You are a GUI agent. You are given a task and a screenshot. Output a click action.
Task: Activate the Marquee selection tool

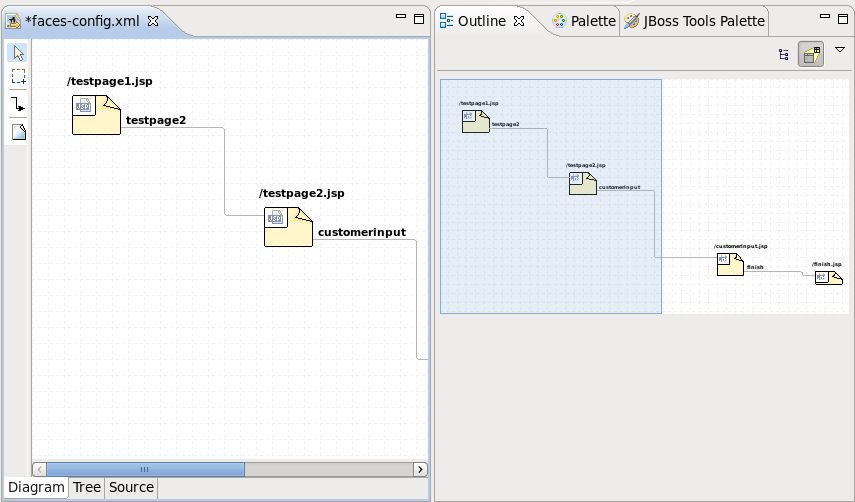point(18,77)
